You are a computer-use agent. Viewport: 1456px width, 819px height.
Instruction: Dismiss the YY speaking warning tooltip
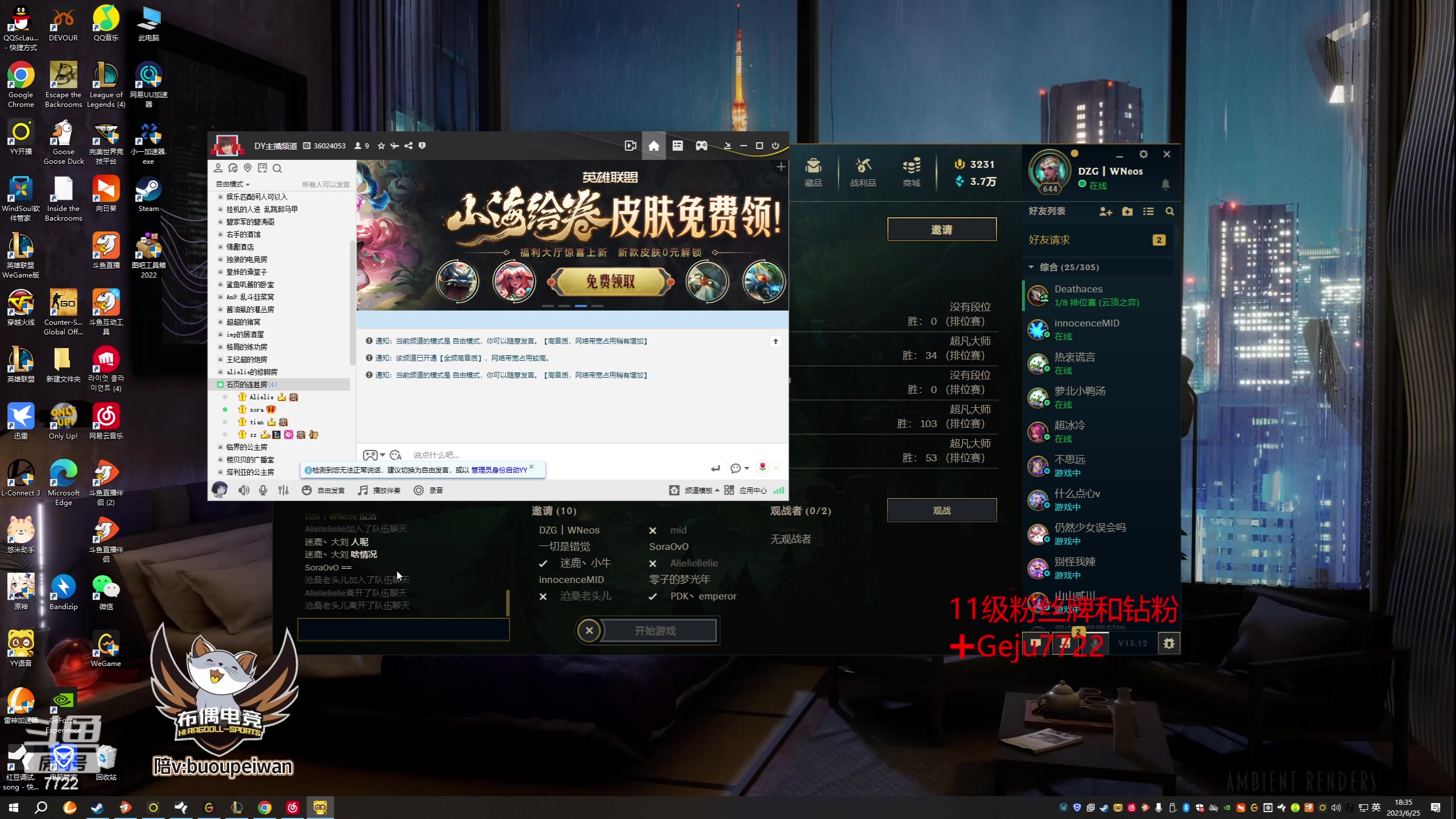[532, 467]
